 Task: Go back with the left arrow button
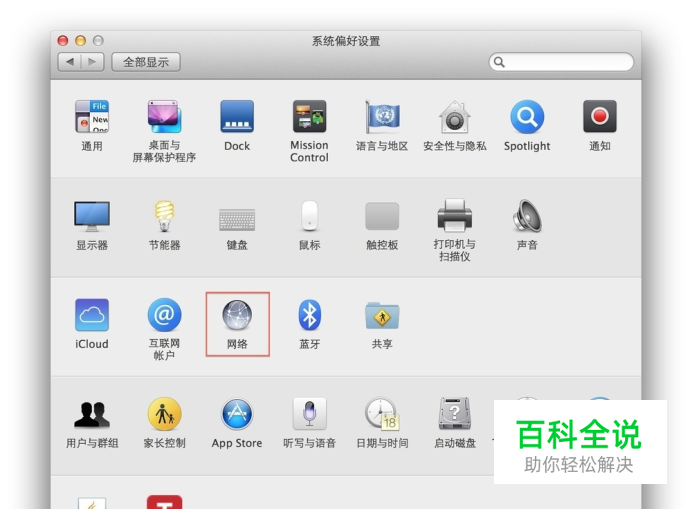pyautogui.click(x=70, y=62)
